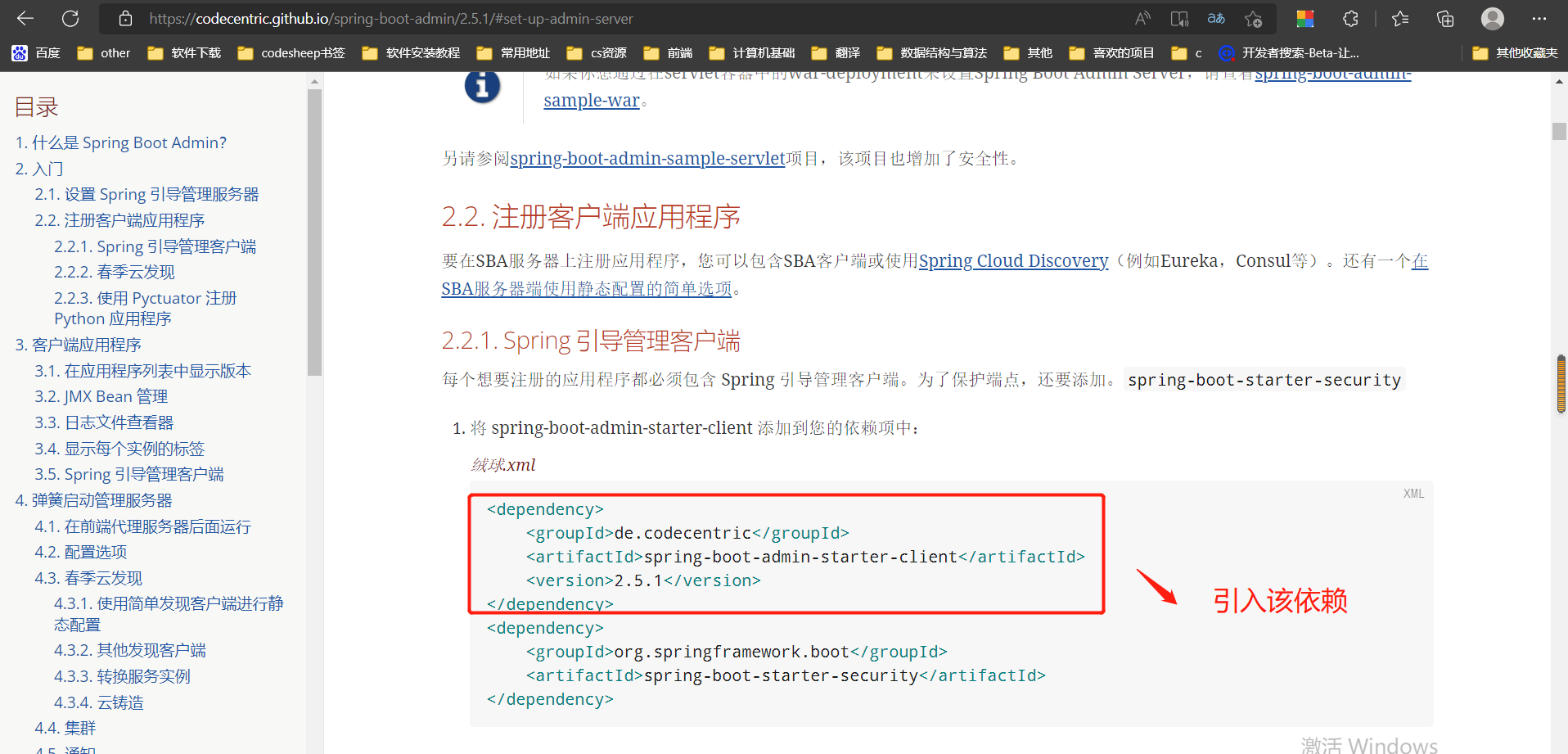Open the read aloud icon in address bar
Viewport: 1568px width, 754px height.
(1142, 18)
